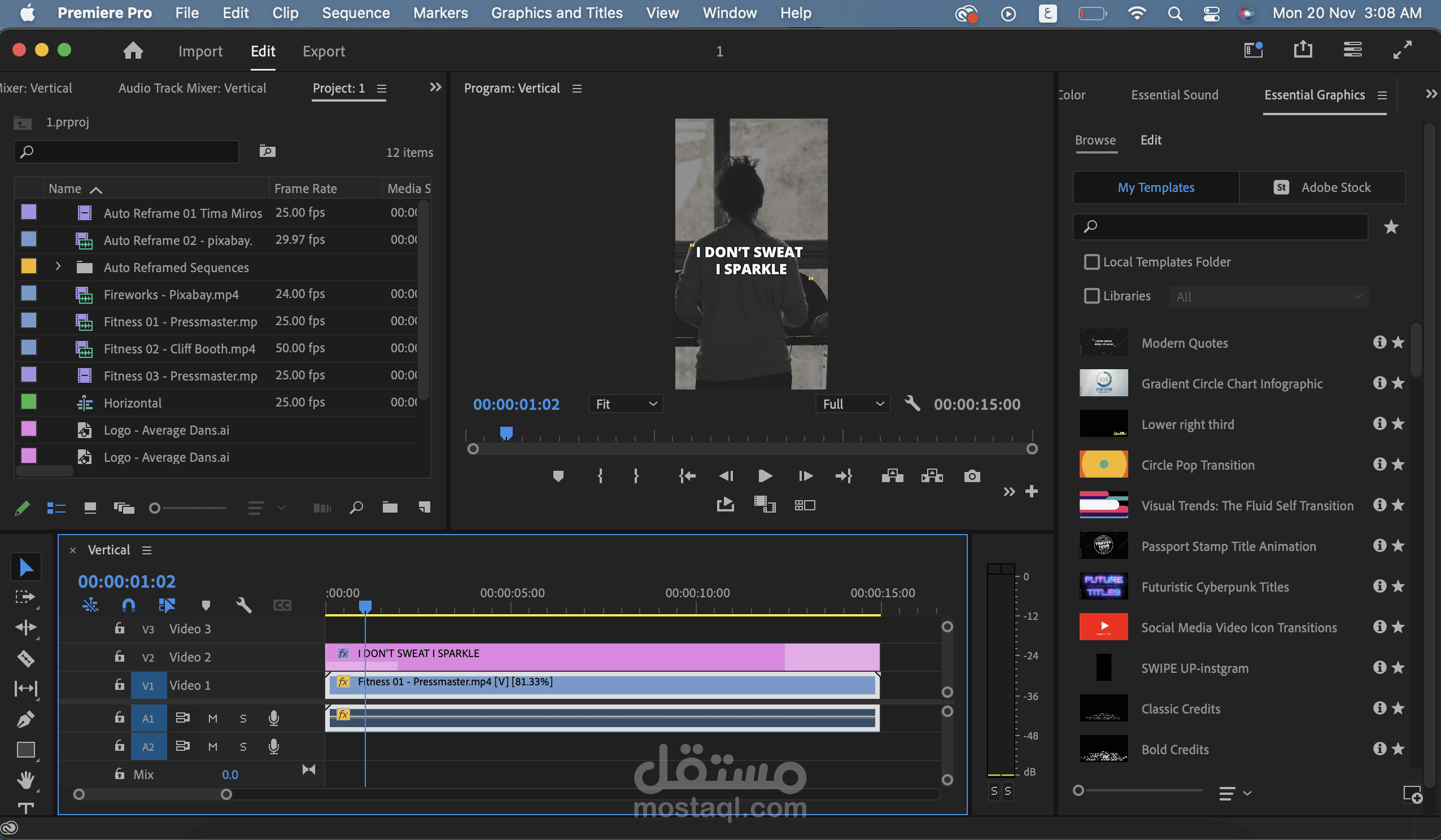Select the Rectangle tool
The width and height of the screenshot is (1441, 840).
click(x=26, y=749)
